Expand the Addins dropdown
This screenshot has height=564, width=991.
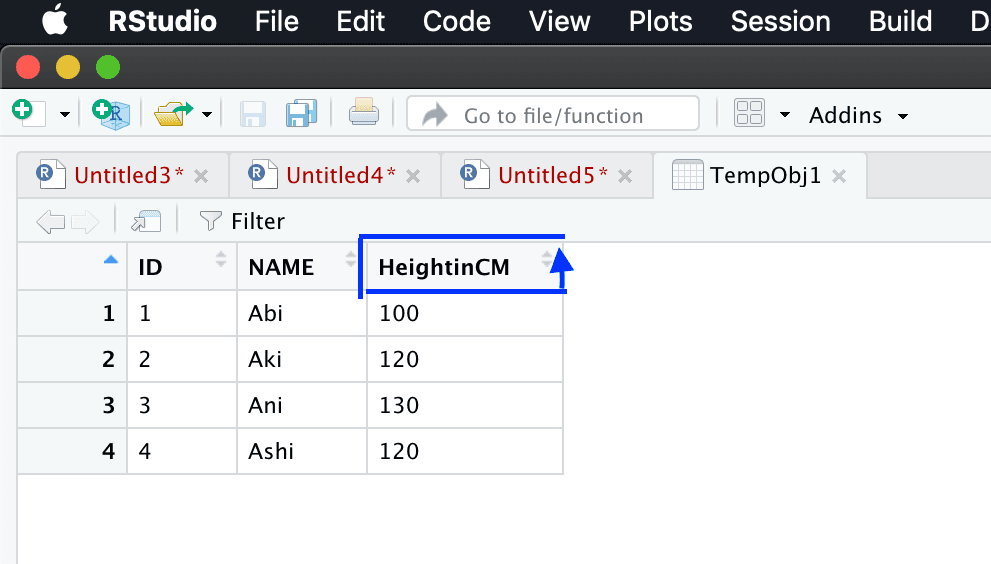point(858,116)
